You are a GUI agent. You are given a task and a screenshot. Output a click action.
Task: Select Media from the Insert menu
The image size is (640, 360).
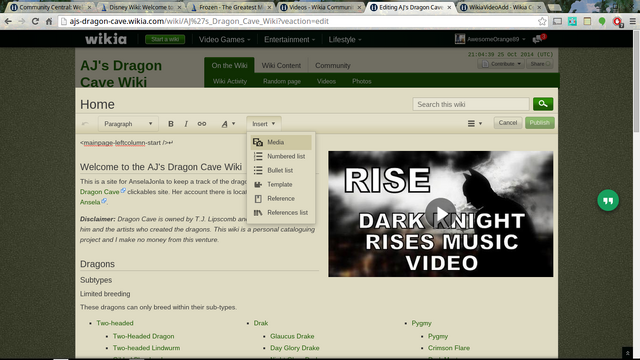pos(281,142)
